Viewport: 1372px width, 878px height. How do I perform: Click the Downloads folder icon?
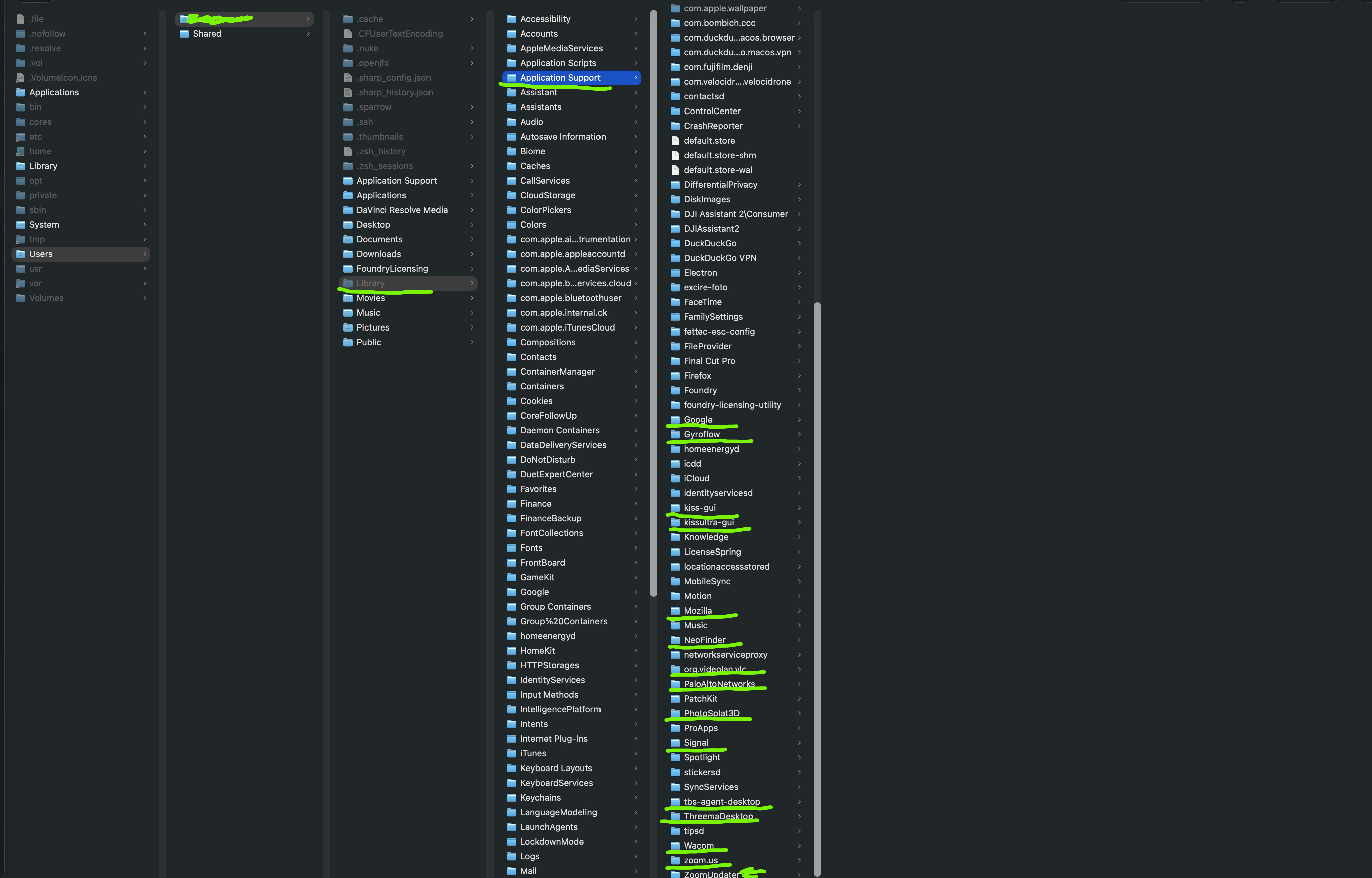[x=348, y=254]
